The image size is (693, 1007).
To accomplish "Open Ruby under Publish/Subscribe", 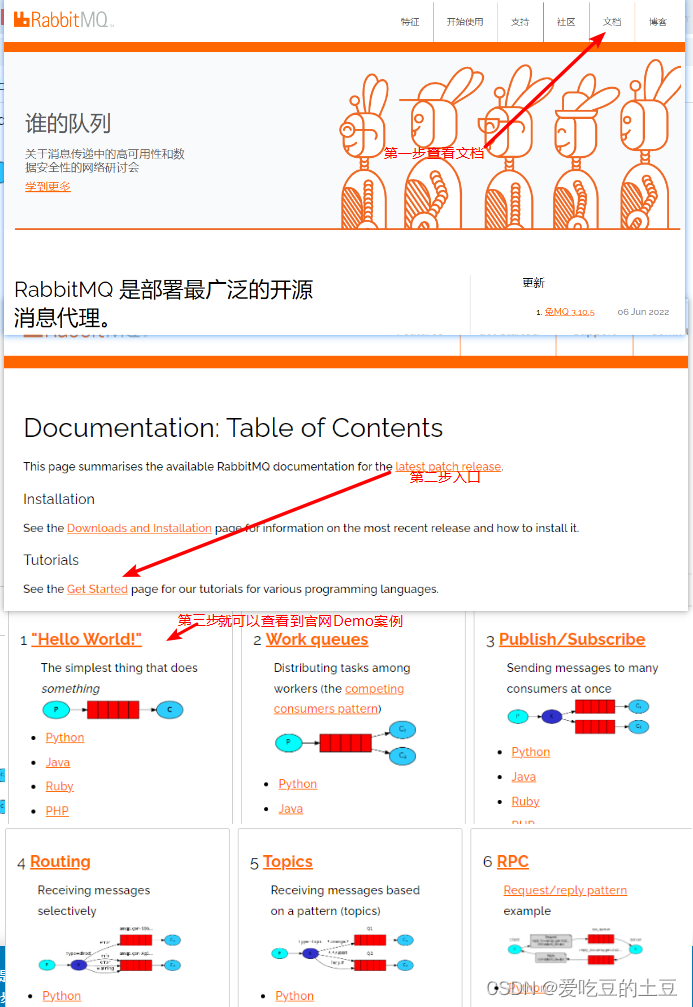I will click(x=525, y=801).
